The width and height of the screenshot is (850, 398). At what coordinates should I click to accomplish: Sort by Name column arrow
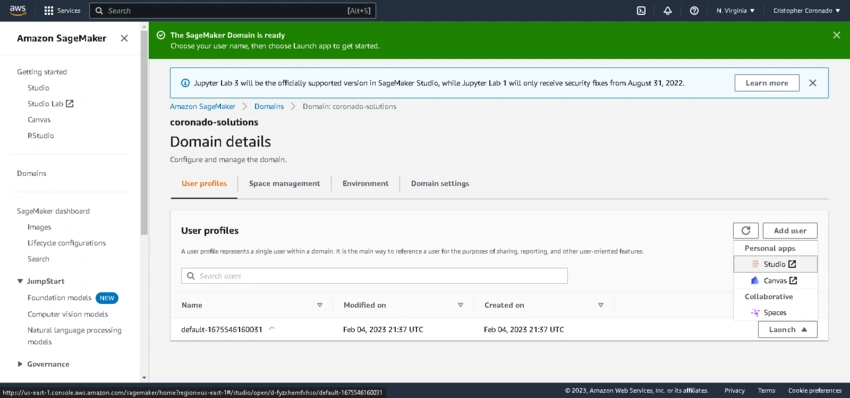319,305
